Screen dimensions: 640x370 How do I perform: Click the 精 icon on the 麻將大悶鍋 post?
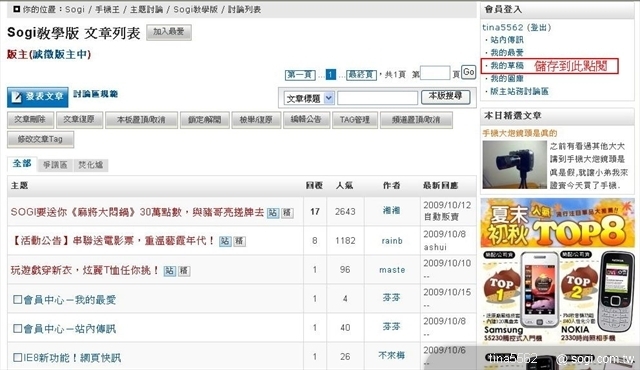click(287, 213)
